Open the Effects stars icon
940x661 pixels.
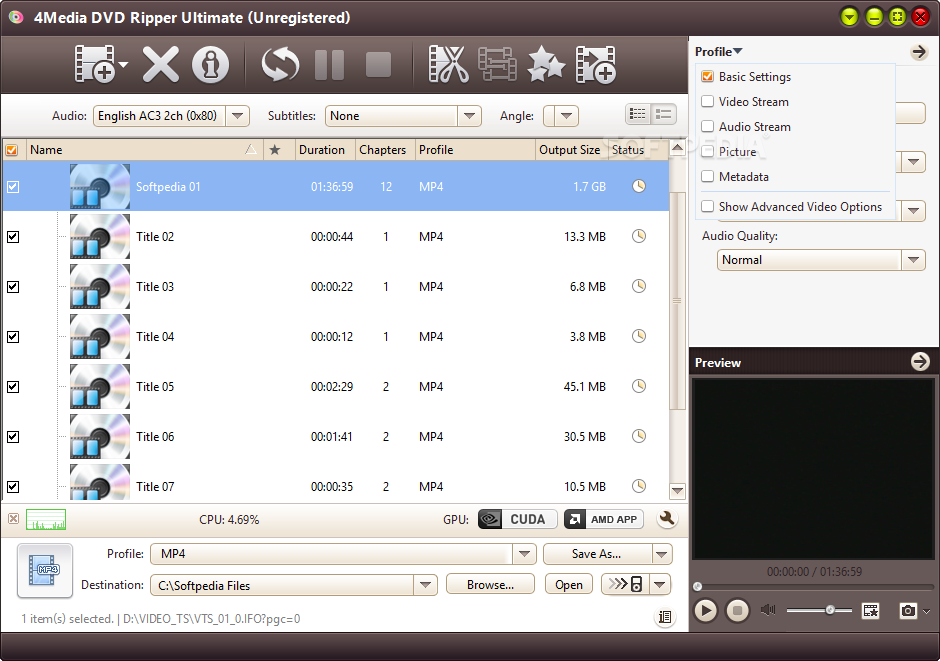pos(546,64)
